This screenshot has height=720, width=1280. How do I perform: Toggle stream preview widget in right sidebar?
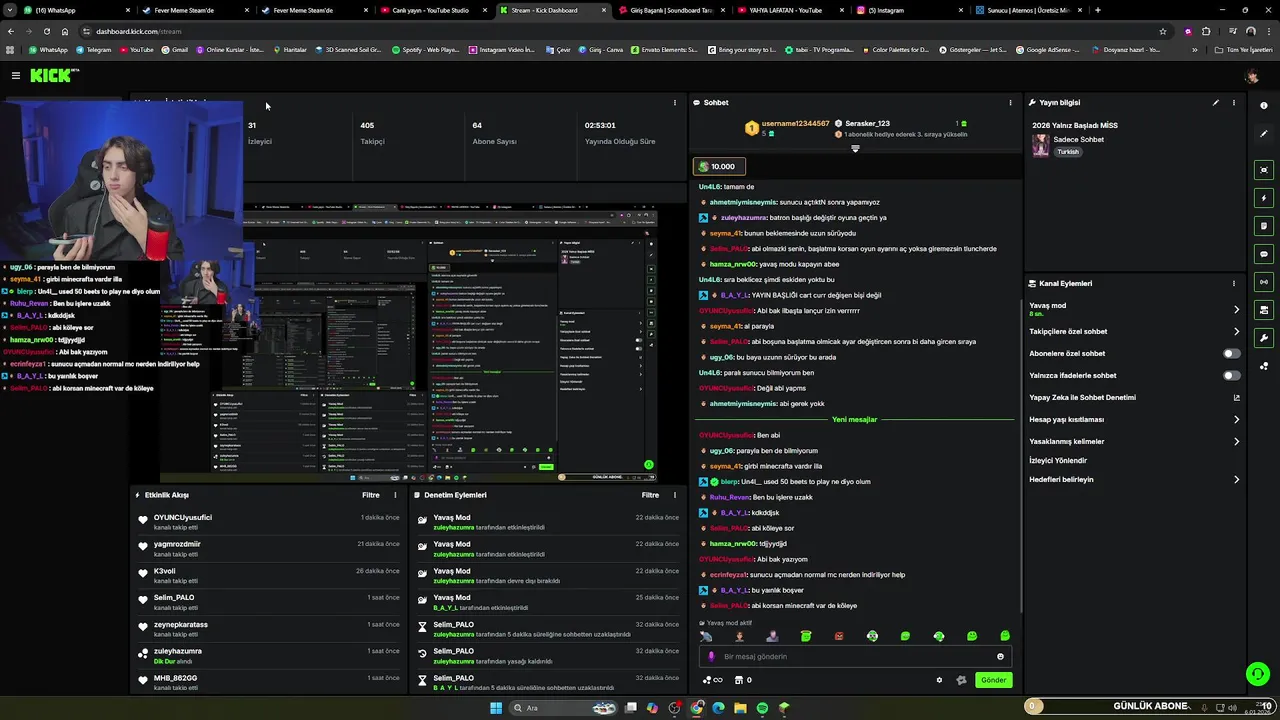[1264, 170]
